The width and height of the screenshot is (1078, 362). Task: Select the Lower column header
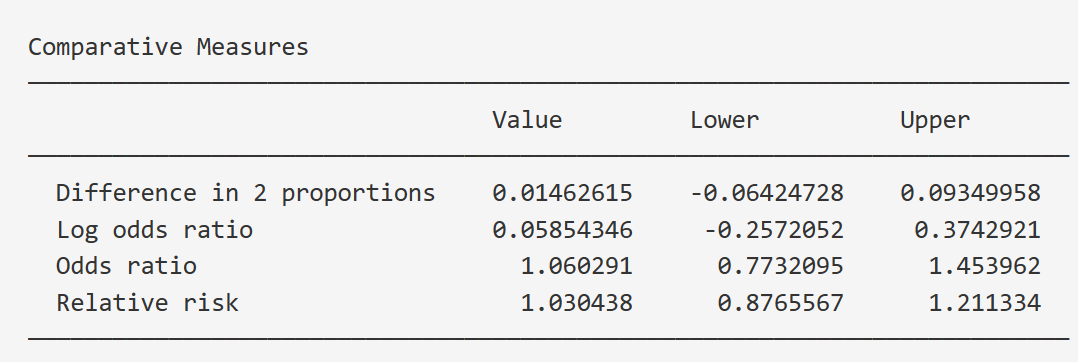[x=725, y=120]
